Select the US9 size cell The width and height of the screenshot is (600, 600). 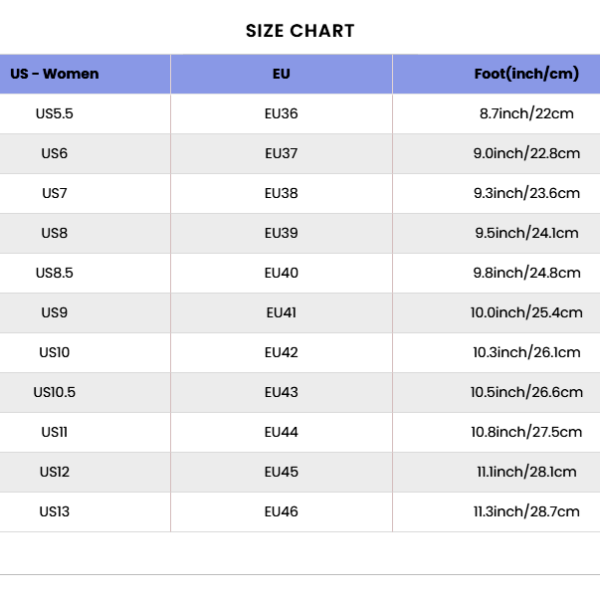54,313
